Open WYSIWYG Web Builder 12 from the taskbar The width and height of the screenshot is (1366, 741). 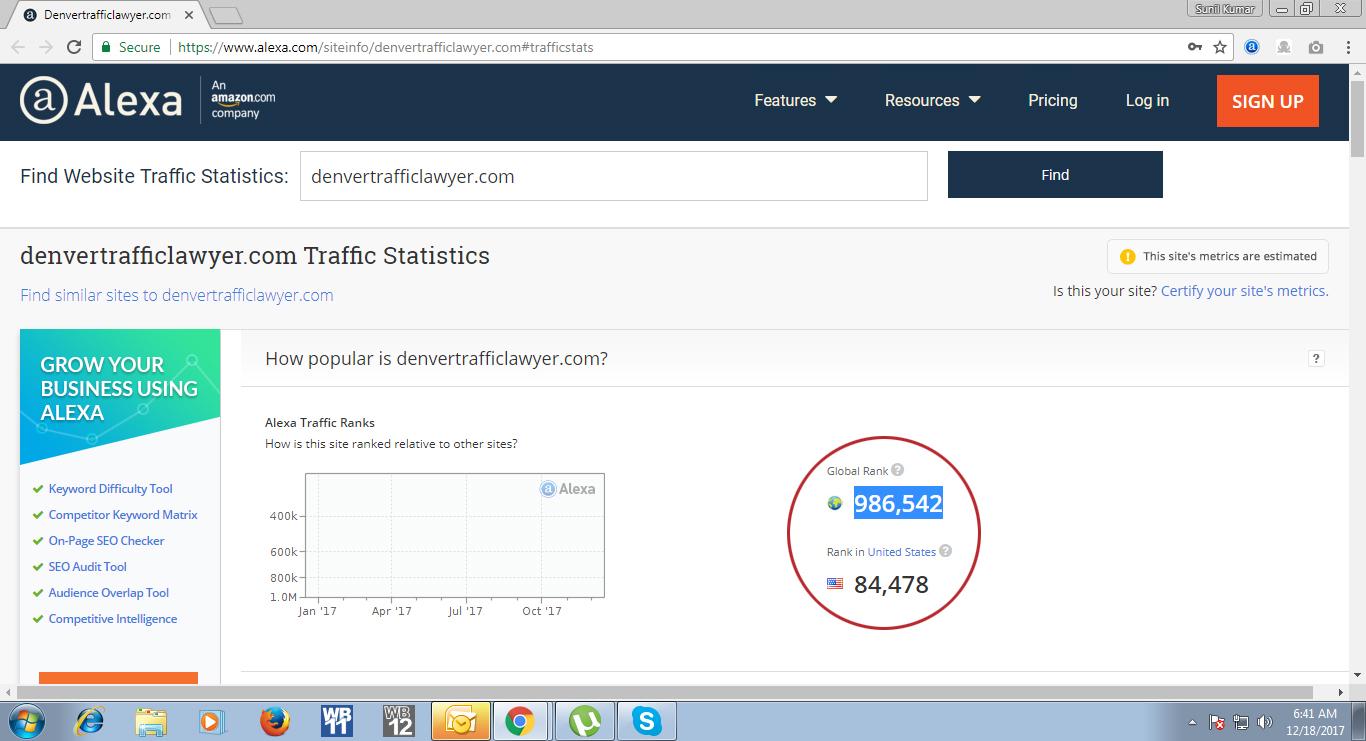pos(399,719)
